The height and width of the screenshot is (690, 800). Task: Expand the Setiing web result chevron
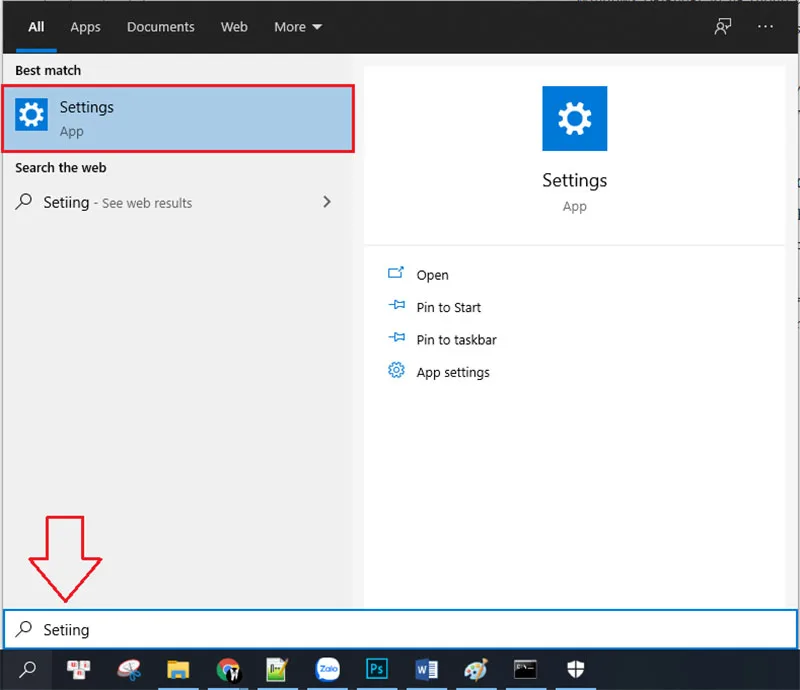(327, 202)
